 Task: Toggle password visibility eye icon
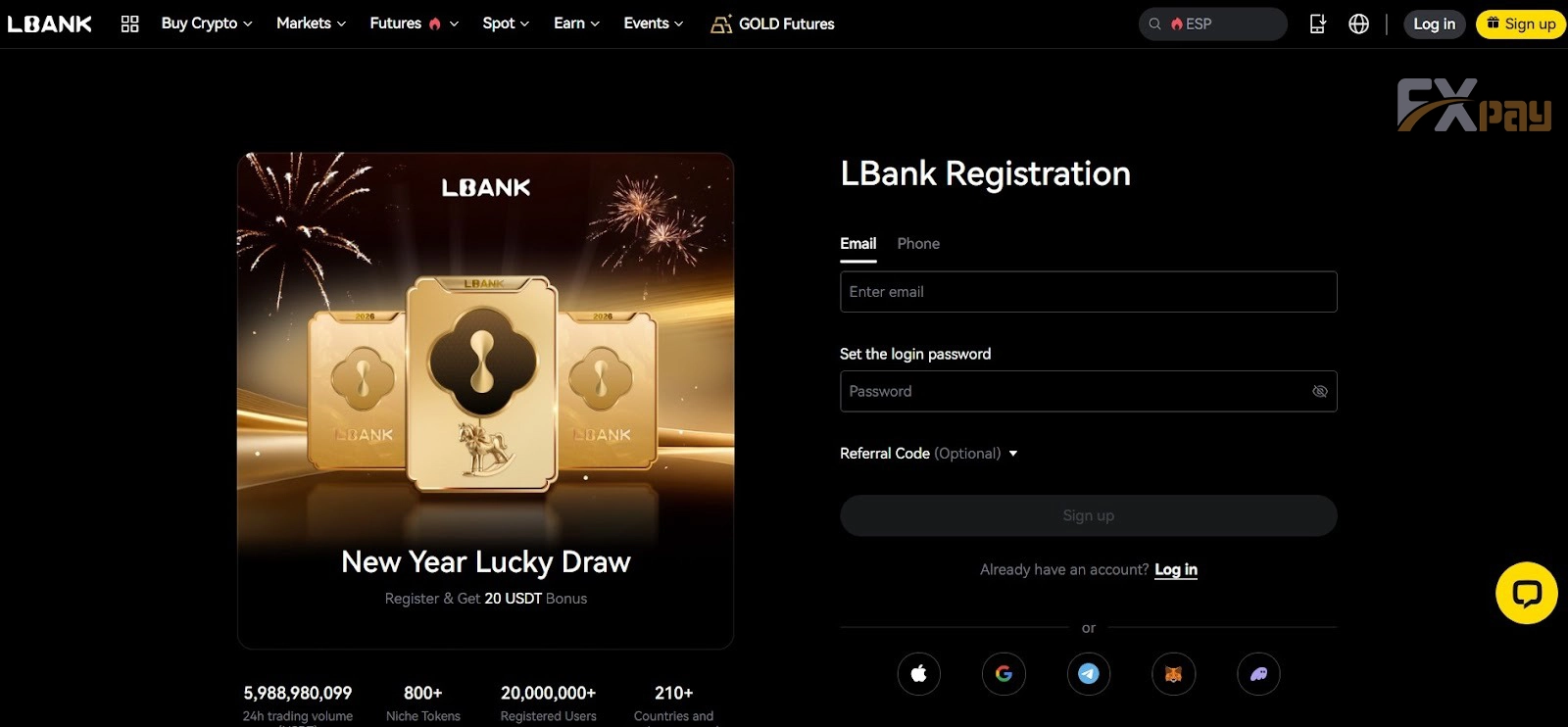tap(1320, 391)
